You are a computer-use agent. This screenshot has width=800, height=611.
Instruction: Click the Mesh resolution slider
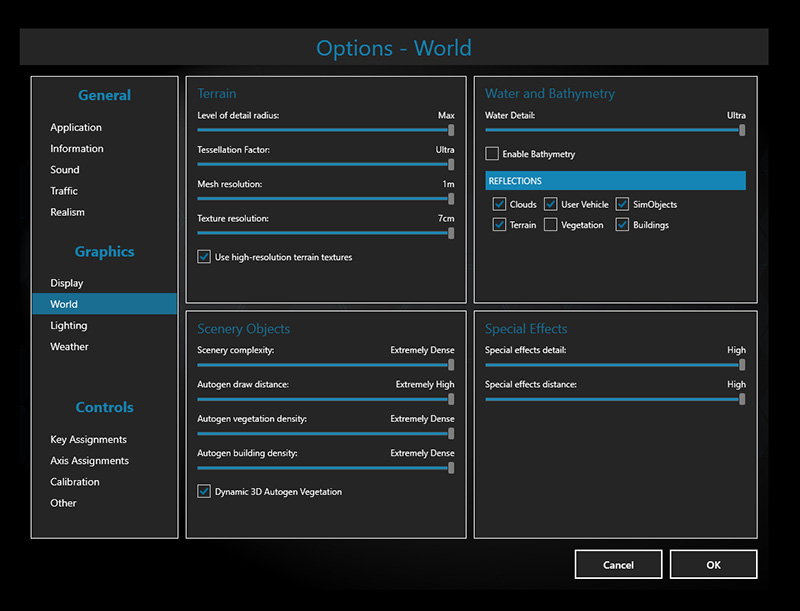(326, 198)
